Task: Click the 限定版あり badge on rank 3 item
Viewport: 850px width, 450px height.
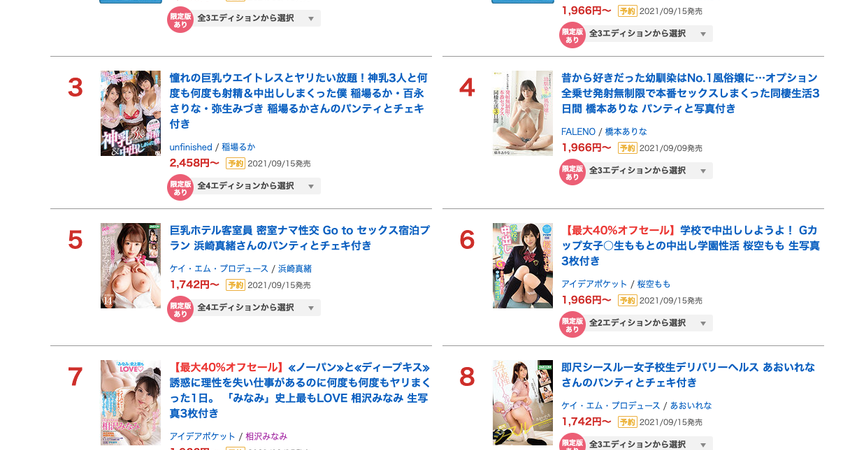Action: pyautogui.click(x=181, y=188)
